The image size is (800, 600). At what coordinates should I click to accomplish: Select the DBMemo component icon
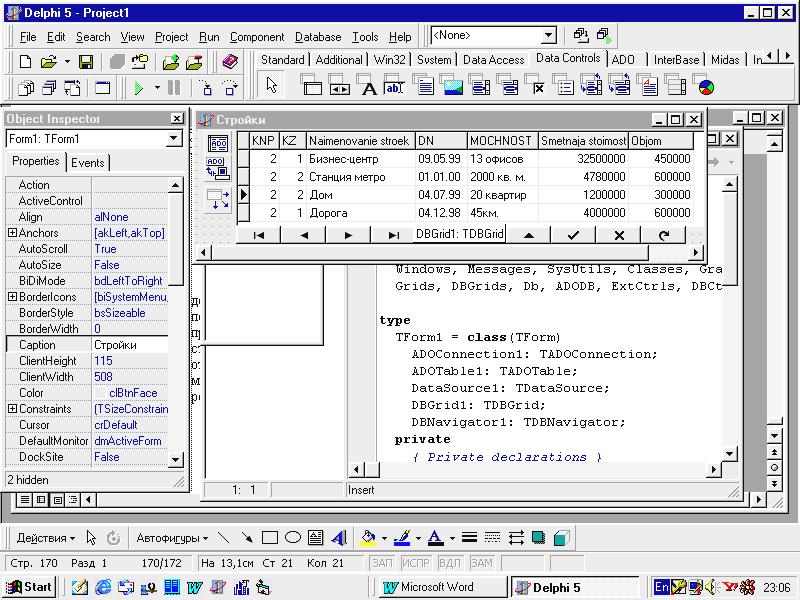coord(423,85)
